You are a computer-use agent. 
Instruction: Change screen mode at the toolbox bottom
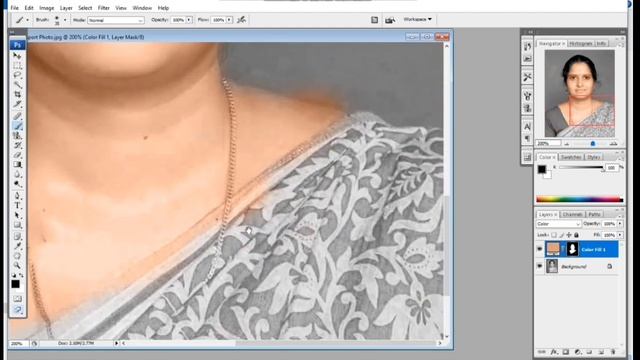tap(17, 310)
